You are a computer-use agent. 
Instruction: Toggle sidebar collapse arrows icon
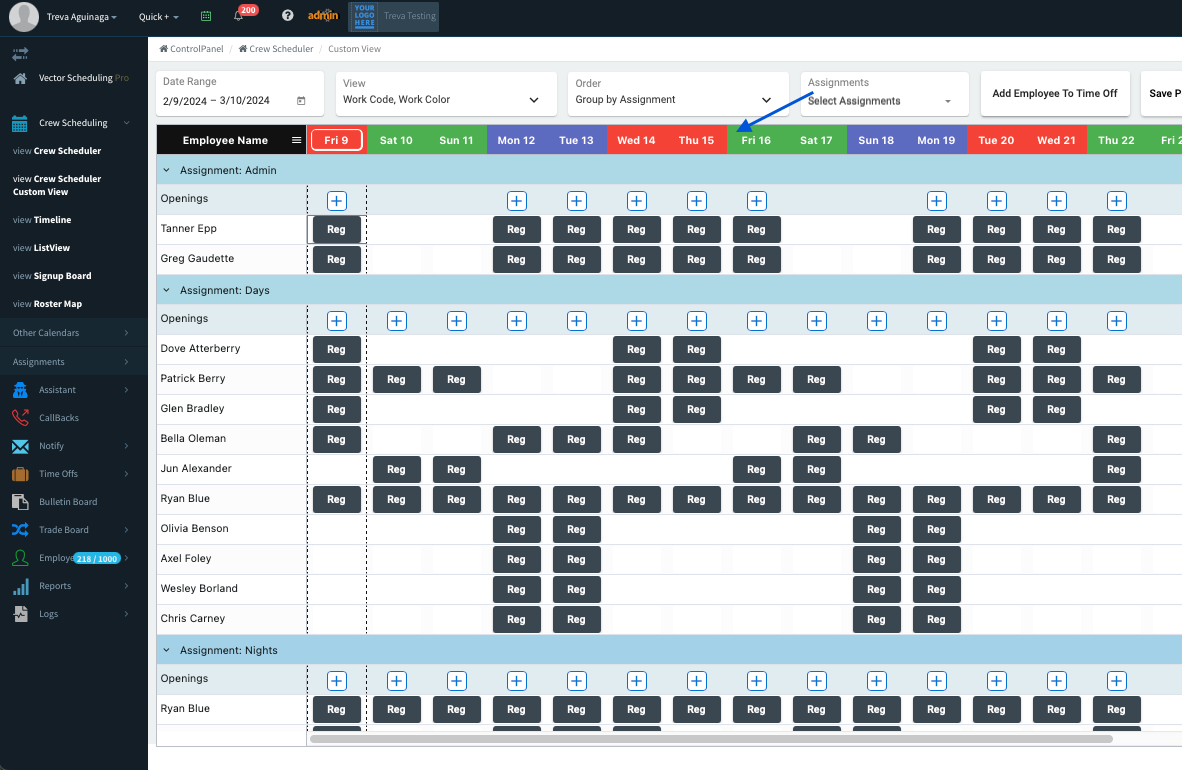point(20,54)
